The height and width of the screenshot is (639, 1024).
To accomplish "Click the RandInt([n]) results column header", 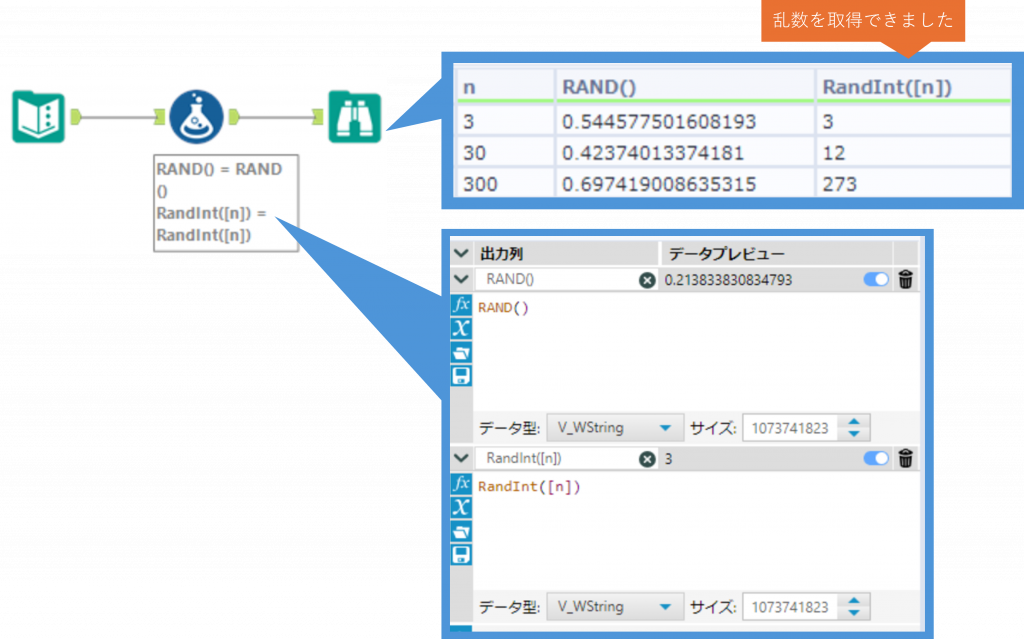I will tap(886, 87).
